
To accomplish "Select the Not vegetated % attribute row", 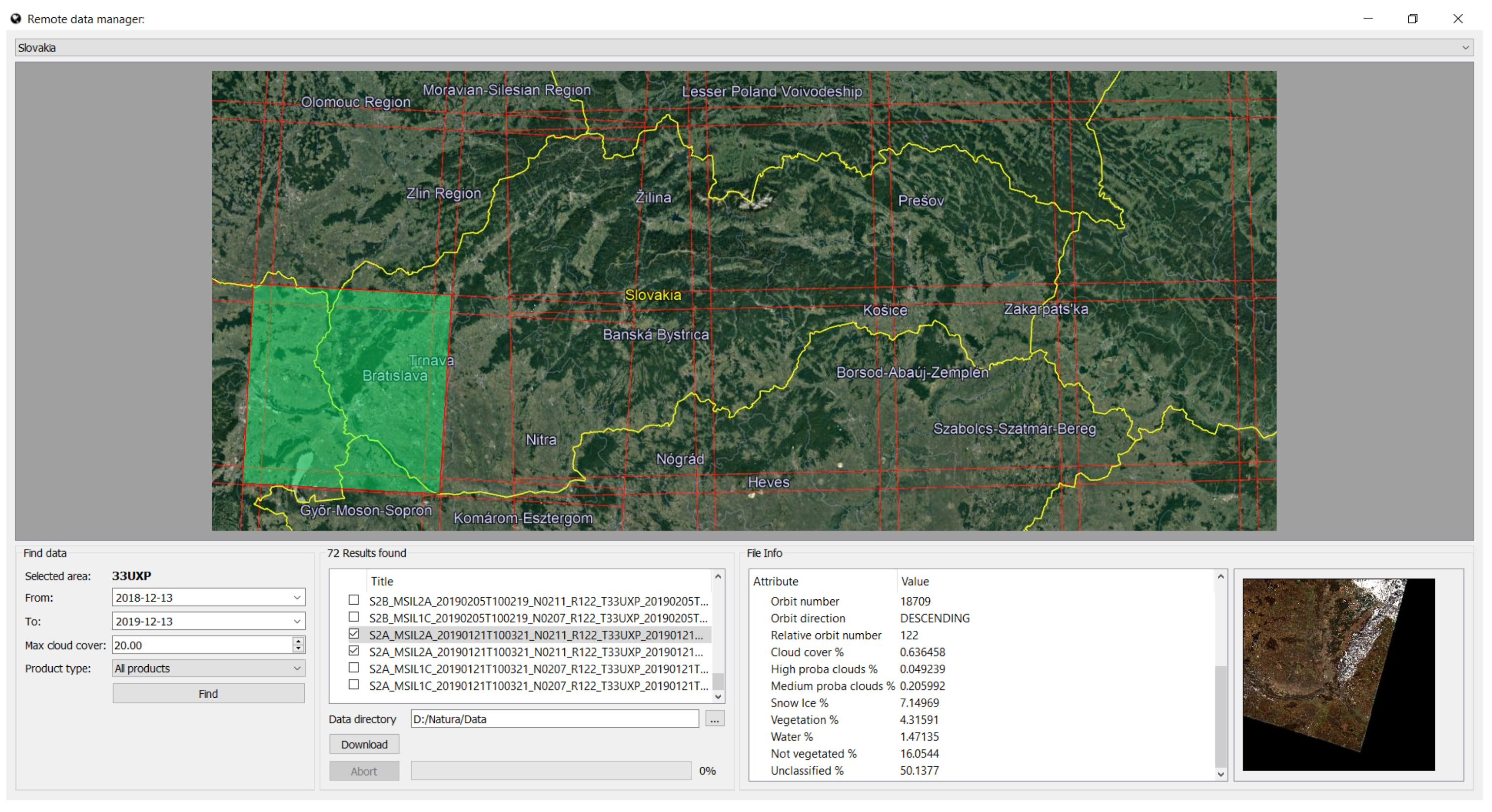I will (x=982, y=753).
